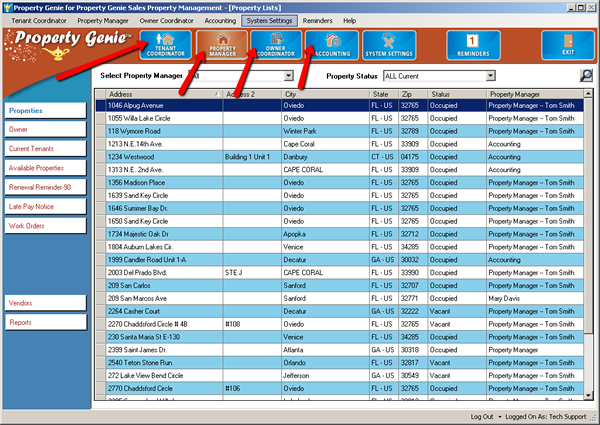Image resolution: width=600 pixels, height=425 pixels.
Task: Select row 2399 Saint James Dr.
Action: click(x=339, y=350)
